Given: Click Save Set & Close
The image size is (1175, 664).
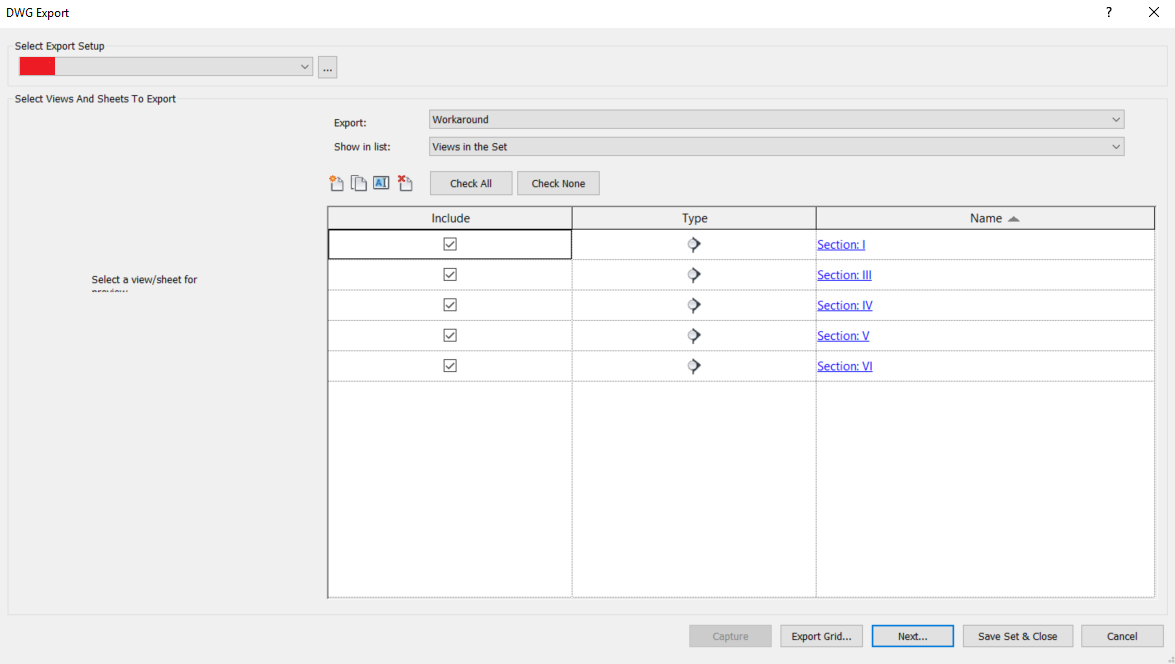Looking at the screenshot, I should [x=1017, y=636].
